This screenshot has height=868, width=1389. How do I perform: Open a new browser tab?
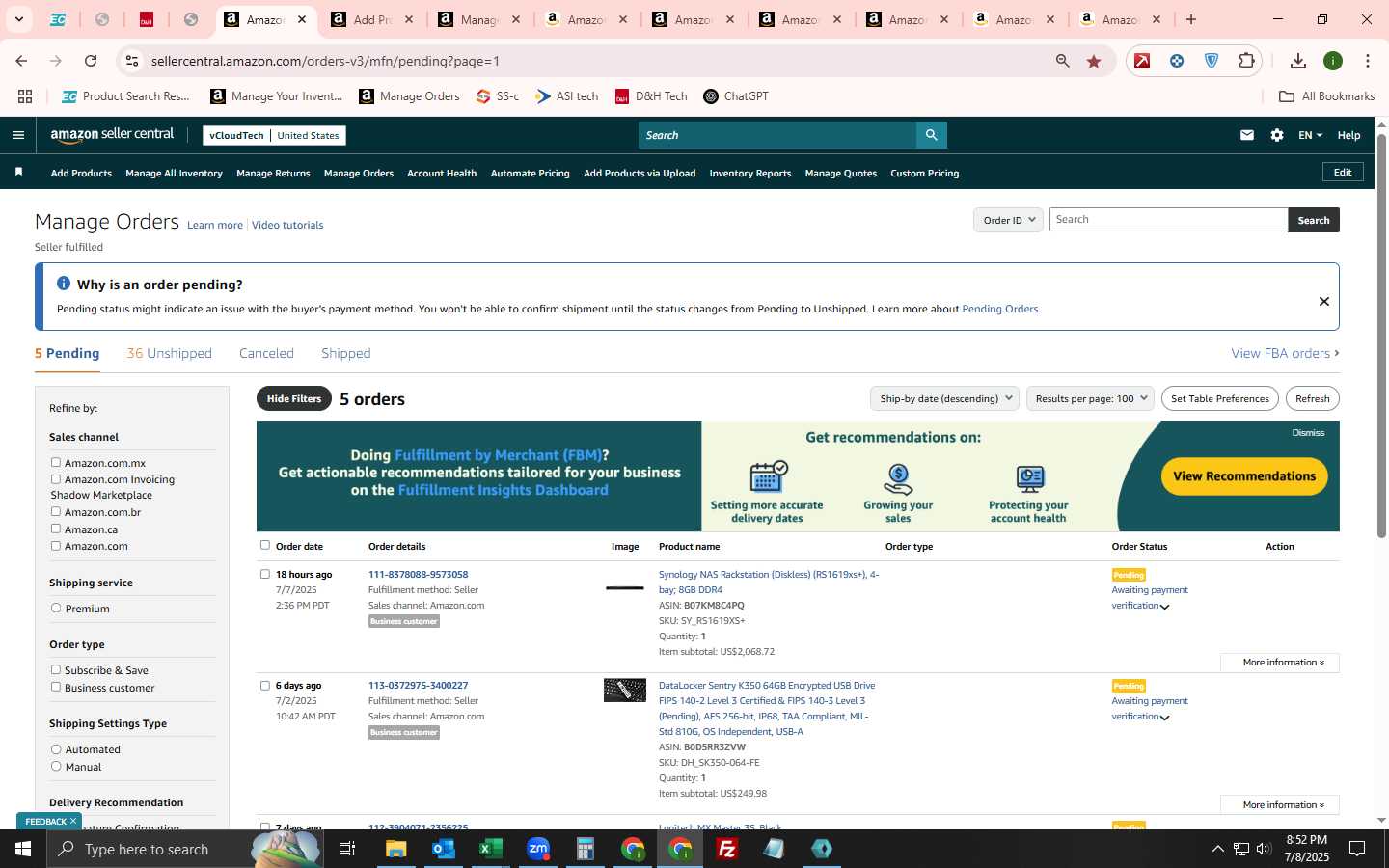(x=1191, y=19)
